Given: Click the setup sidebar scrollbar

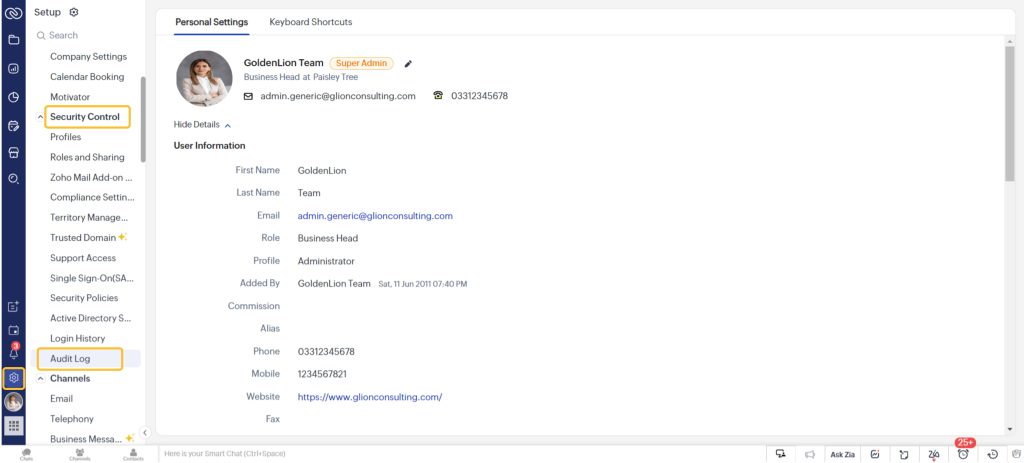Looking at the screenshot, I should click(143, 119).
